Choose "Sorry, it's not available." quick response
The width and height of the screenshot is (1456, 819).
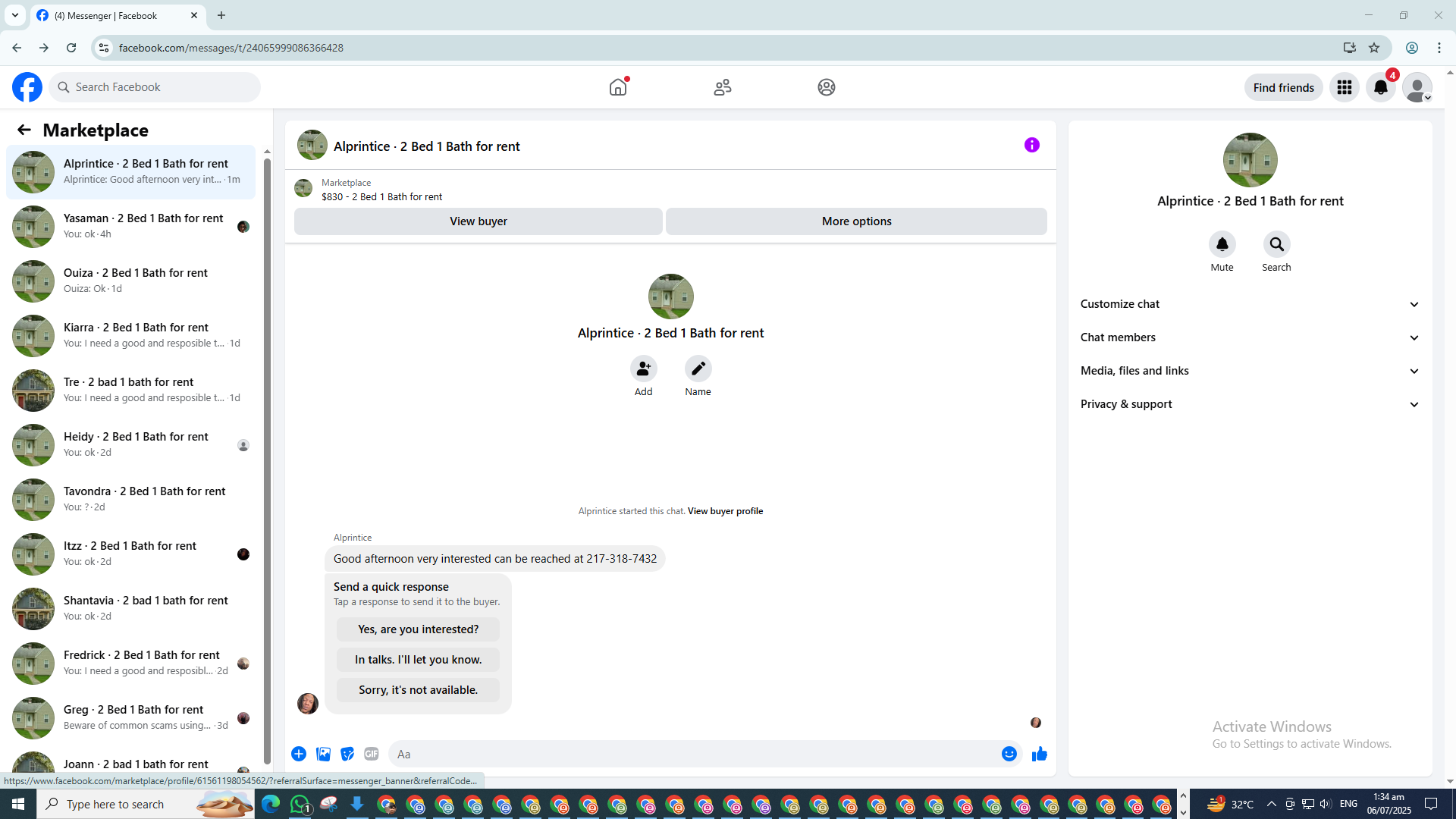click(418, 690)
